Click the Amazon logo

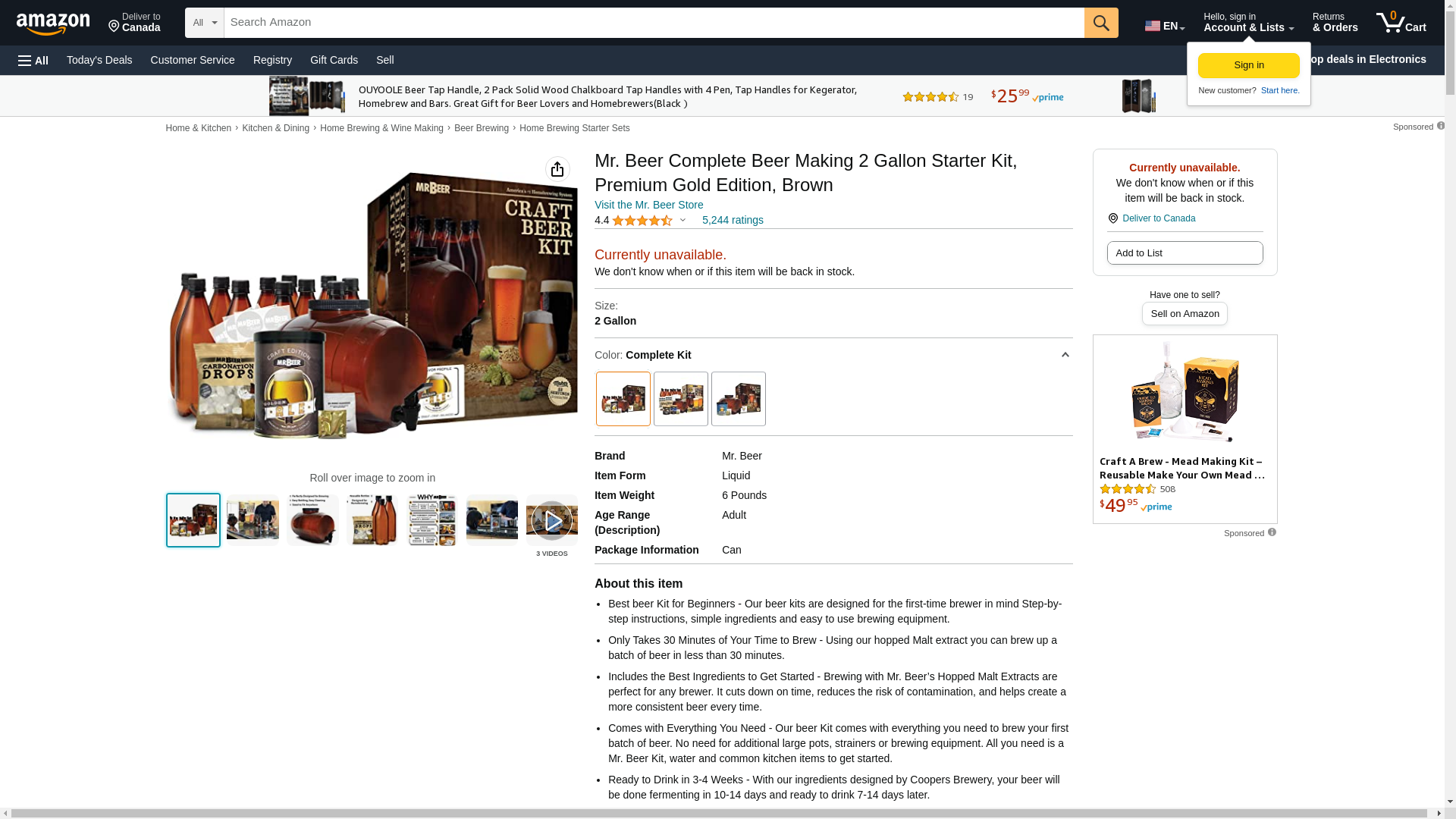(53, 24)
